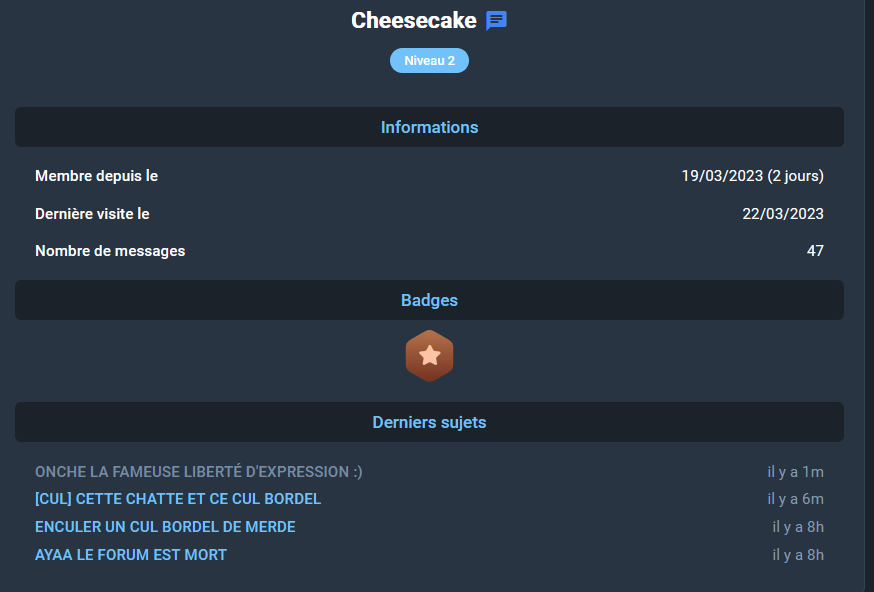Click the 'Nombre de messages' label

pyautogui.click(x=110, y=251)
